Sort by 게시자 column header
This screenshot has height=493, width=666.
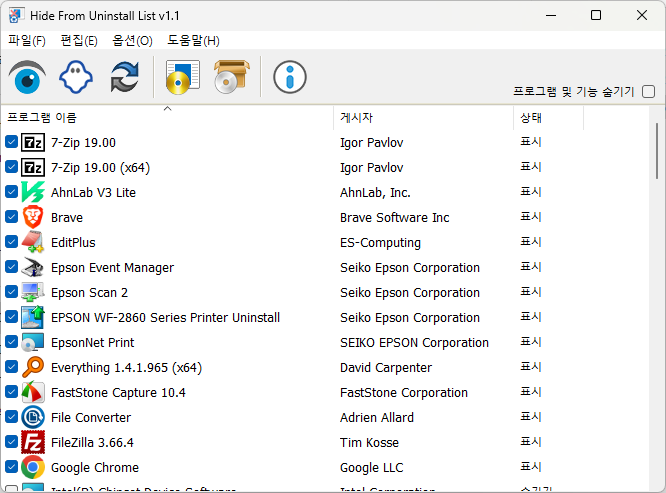423,117
